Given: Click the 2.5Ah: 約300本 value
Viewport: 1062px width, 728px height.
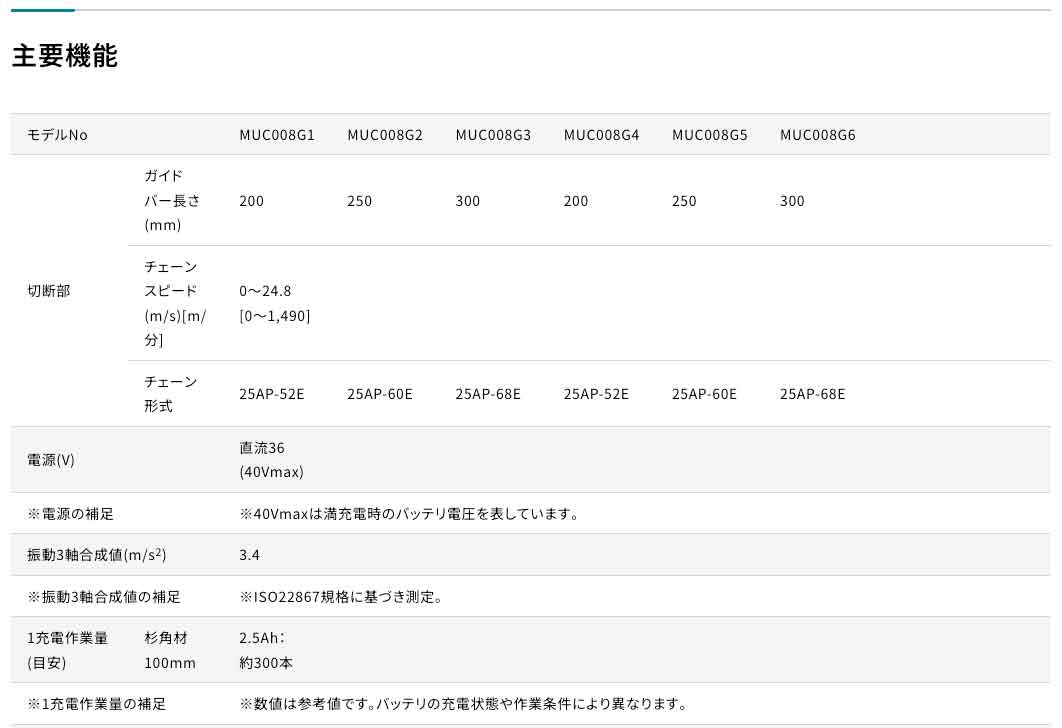Looking at the screenshot, I should [266, 650].
